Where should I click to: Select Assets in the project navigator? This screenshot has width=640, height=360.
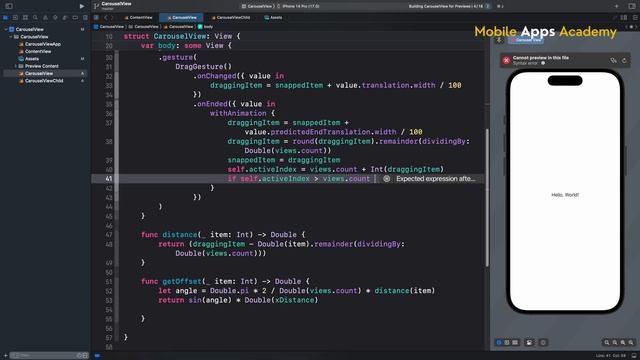32,59
